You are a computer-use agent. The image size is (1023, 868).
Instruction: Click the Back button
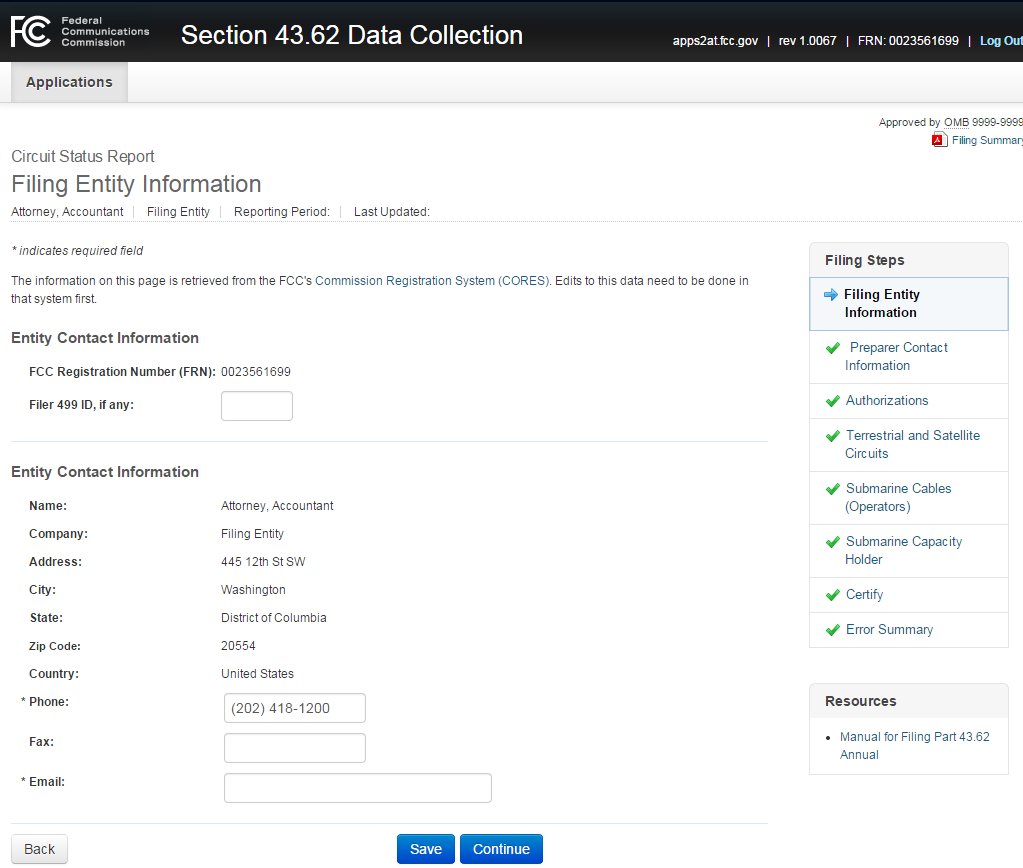tap(39, 849)
